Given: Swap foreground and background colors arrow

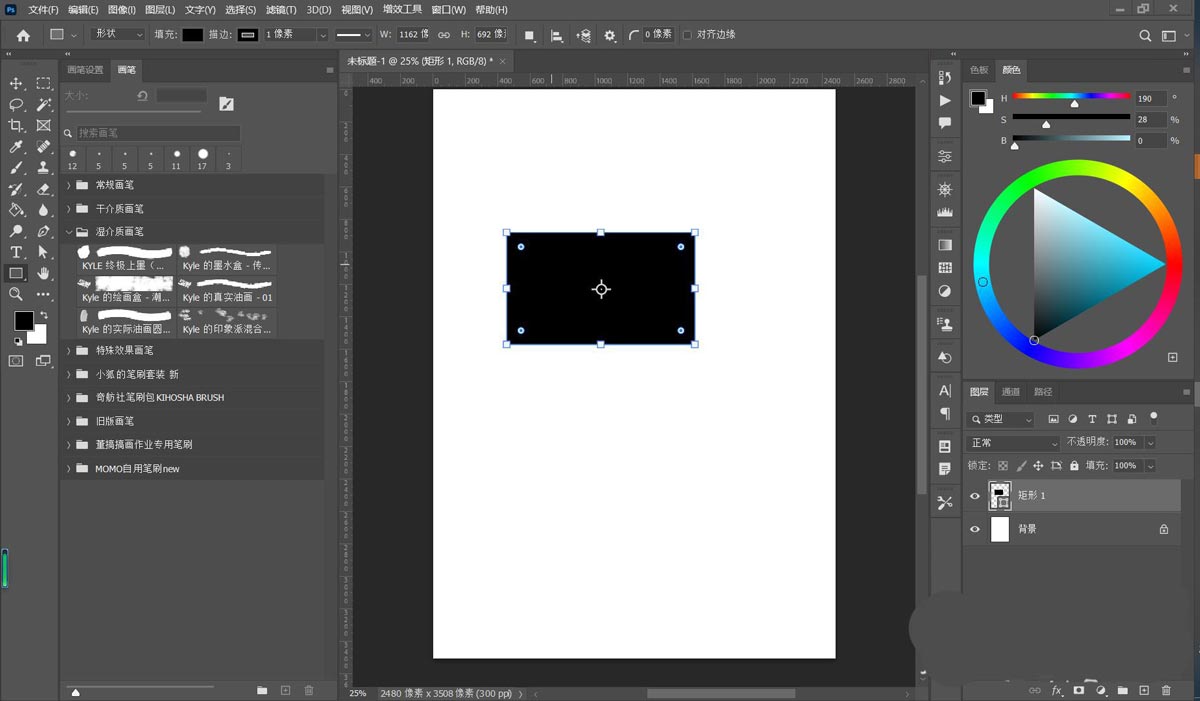Looking at the screenshot, I should pos(42,315).
